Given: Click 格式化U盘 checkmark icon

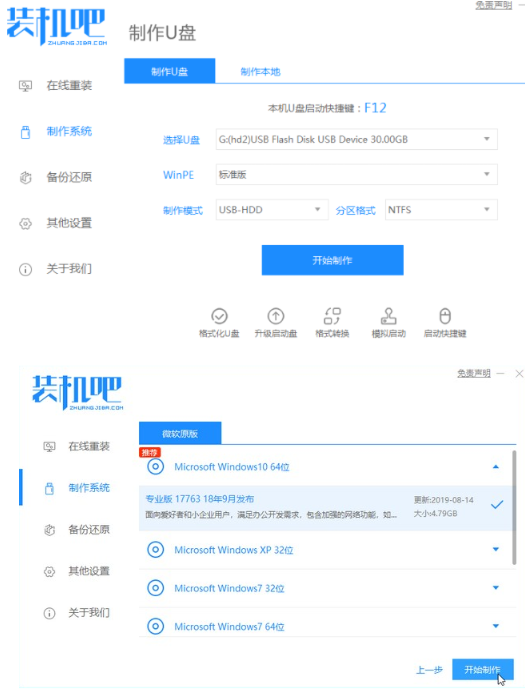Looking at the screenshot, I should [x=219, y=316].
